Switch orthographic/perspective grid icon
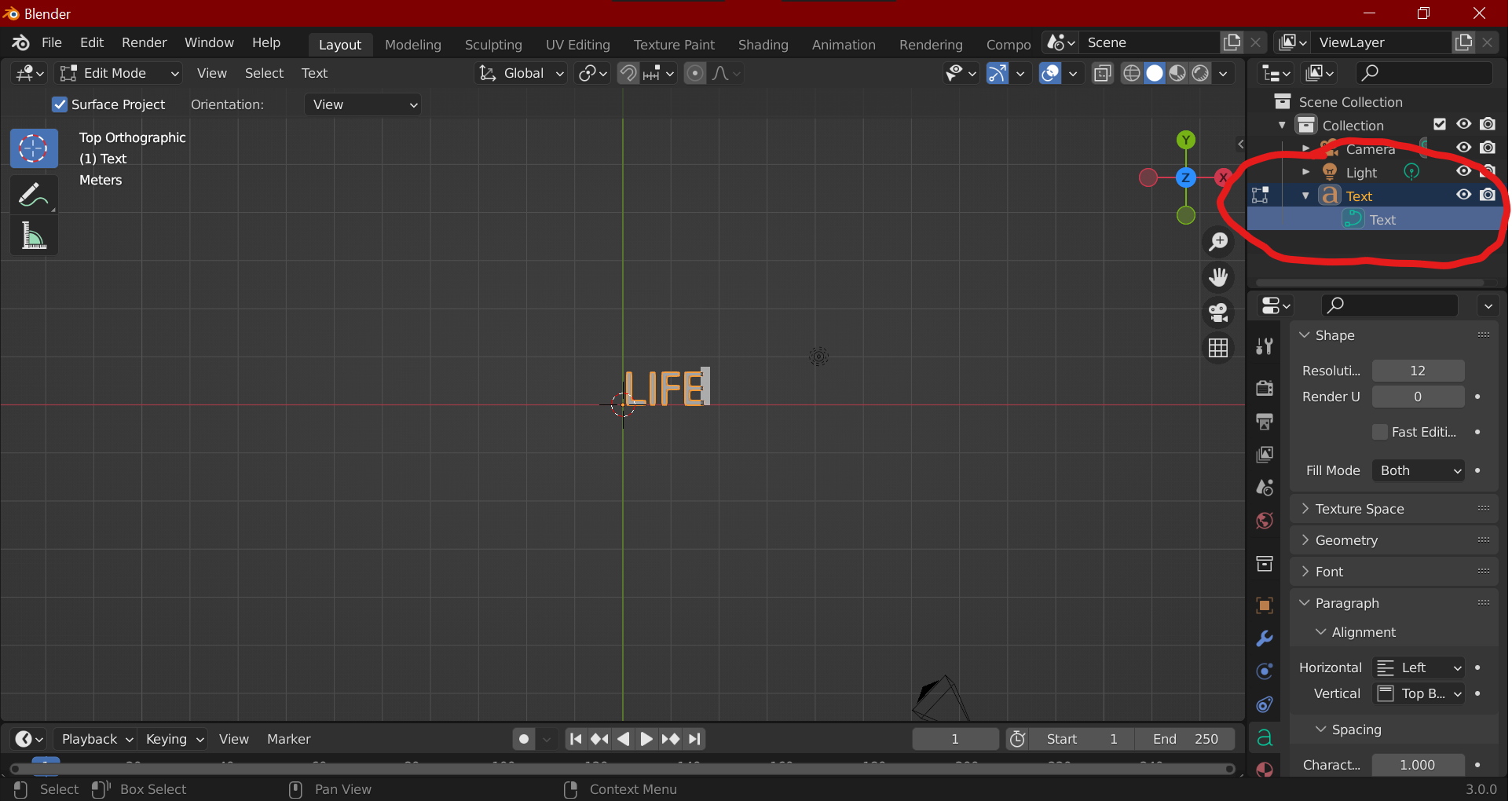Image resolution: width=1512 pixels, height=801 pixels. [x=1218, y=348]
